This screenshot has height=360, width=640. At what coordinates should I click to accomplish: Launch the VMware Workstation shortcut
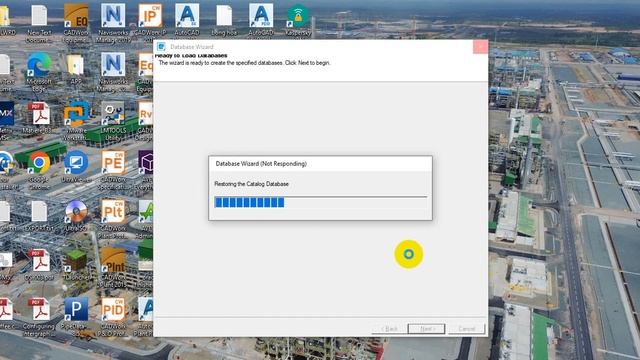[76, 113]
